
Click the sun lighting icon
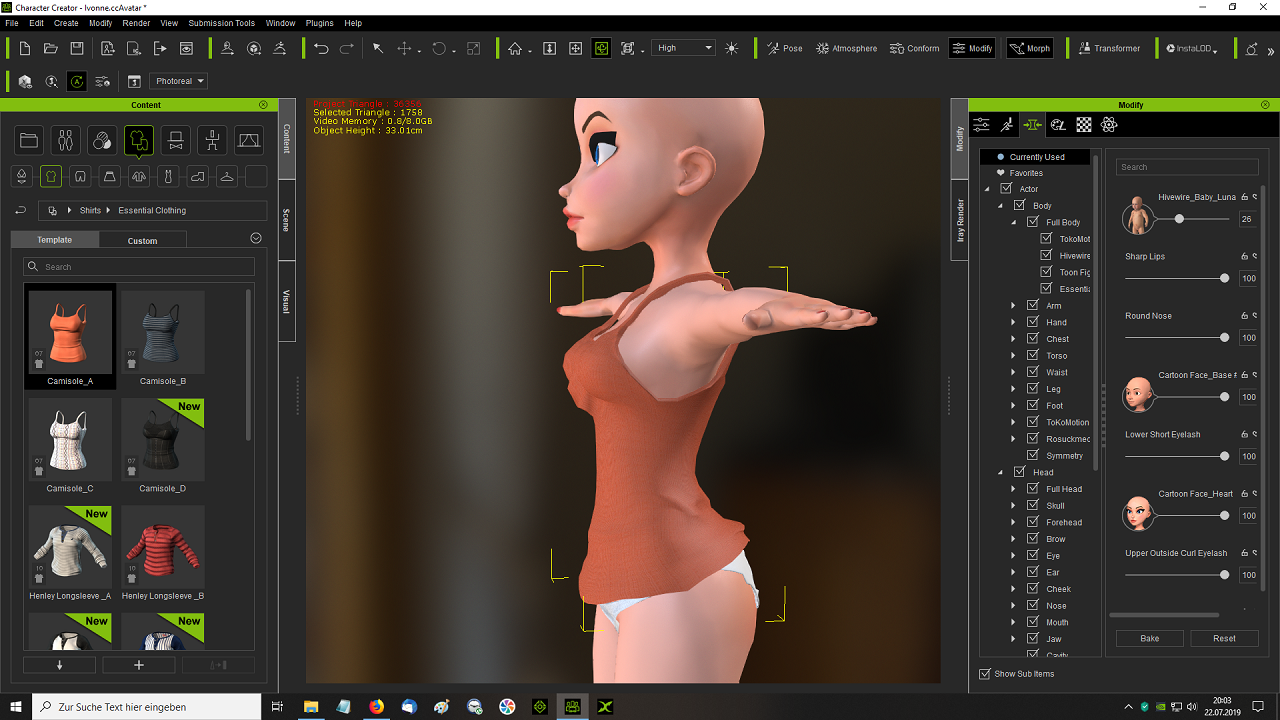click(732, 48)
